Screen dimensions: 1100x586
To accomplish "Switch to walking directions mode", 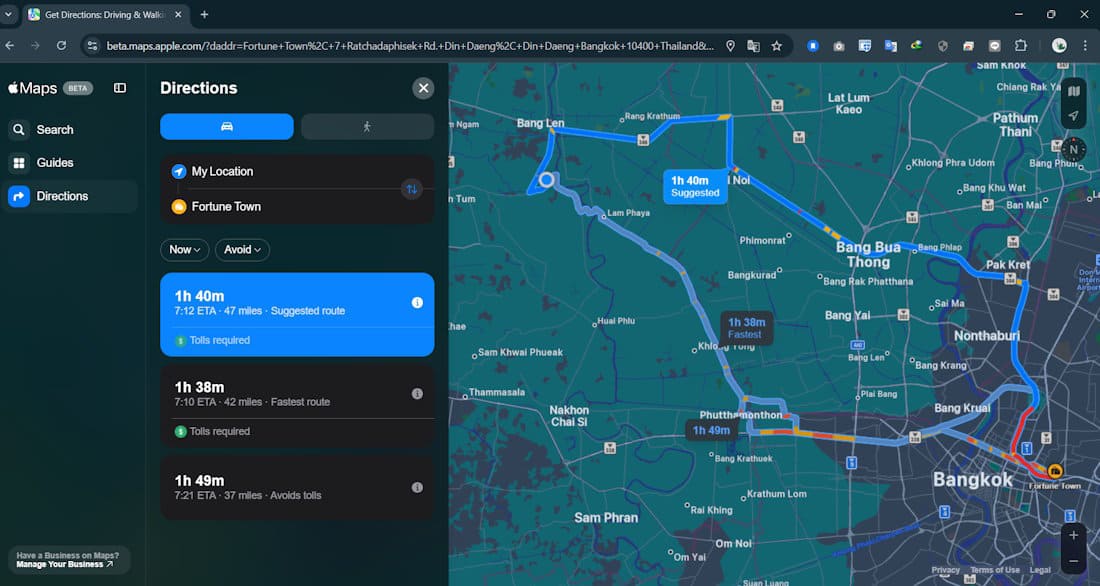I will point(367,127).
